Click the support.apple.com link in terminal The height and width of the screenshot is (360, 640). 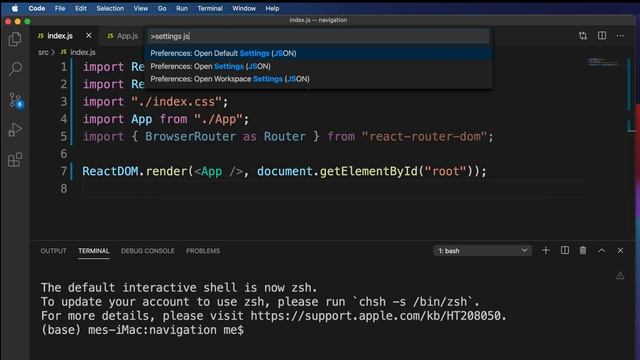point(376,316)
